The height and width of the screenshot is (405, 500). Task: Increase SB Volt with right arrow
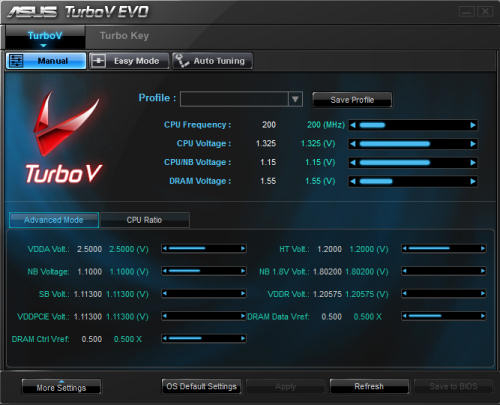pos(243,293)
